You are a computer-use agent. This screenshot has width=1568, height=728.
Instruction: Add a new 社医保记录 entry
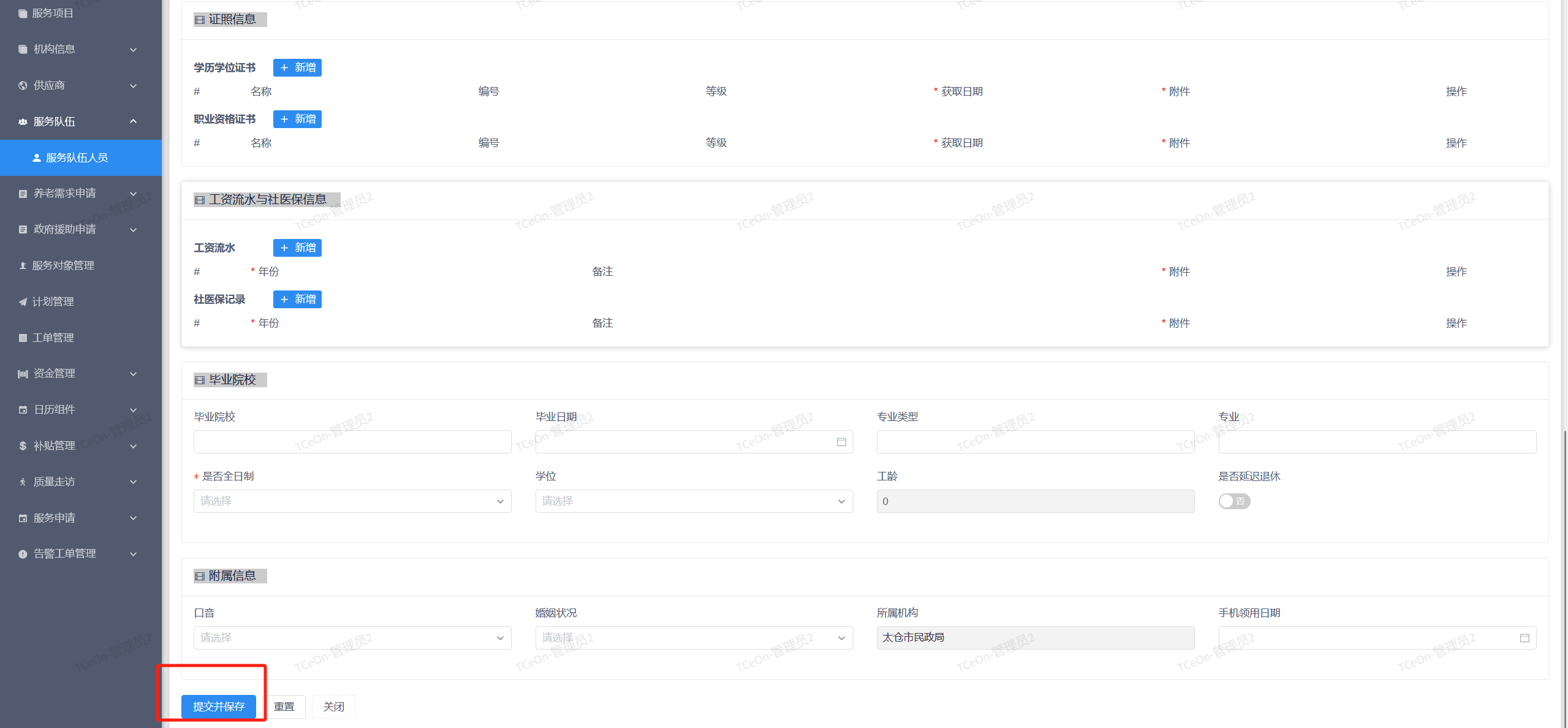(297, 299)
